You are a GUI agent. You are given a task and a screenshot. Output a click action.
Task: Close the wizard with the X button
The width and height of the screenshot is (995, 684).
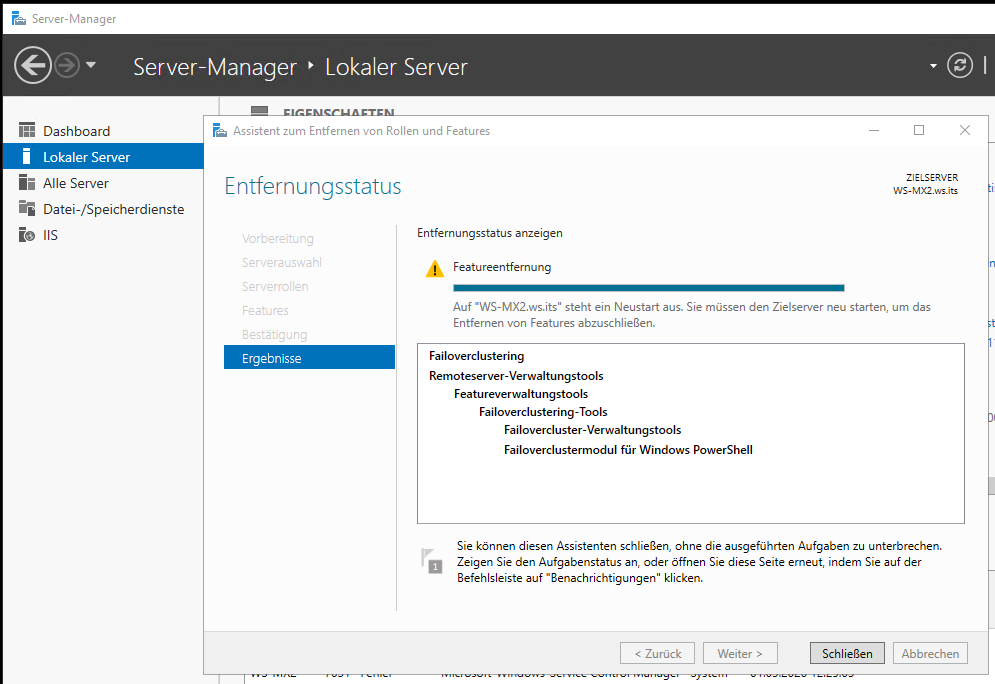(965, 130)
